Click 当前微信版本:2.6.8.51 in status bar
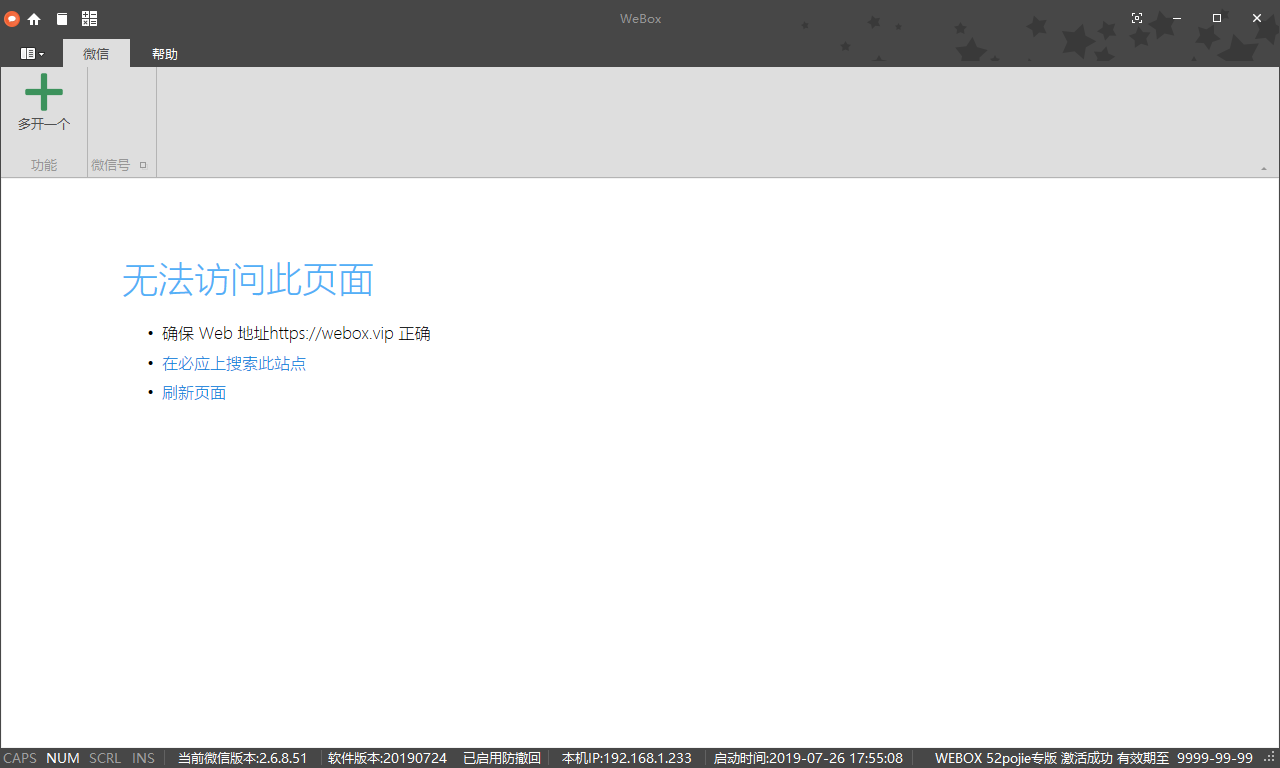This screenshot has width=1280, height=768. [x=243, y=758]
